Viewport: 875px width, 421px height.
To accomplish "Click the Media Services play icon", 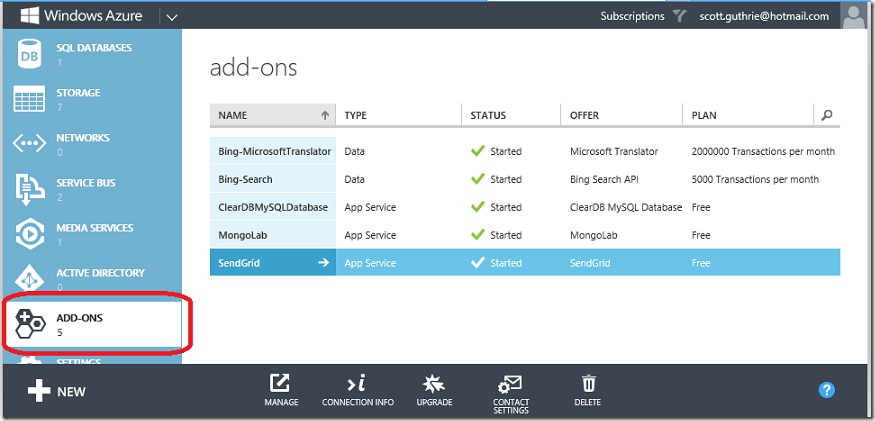I will coord(29,234).
